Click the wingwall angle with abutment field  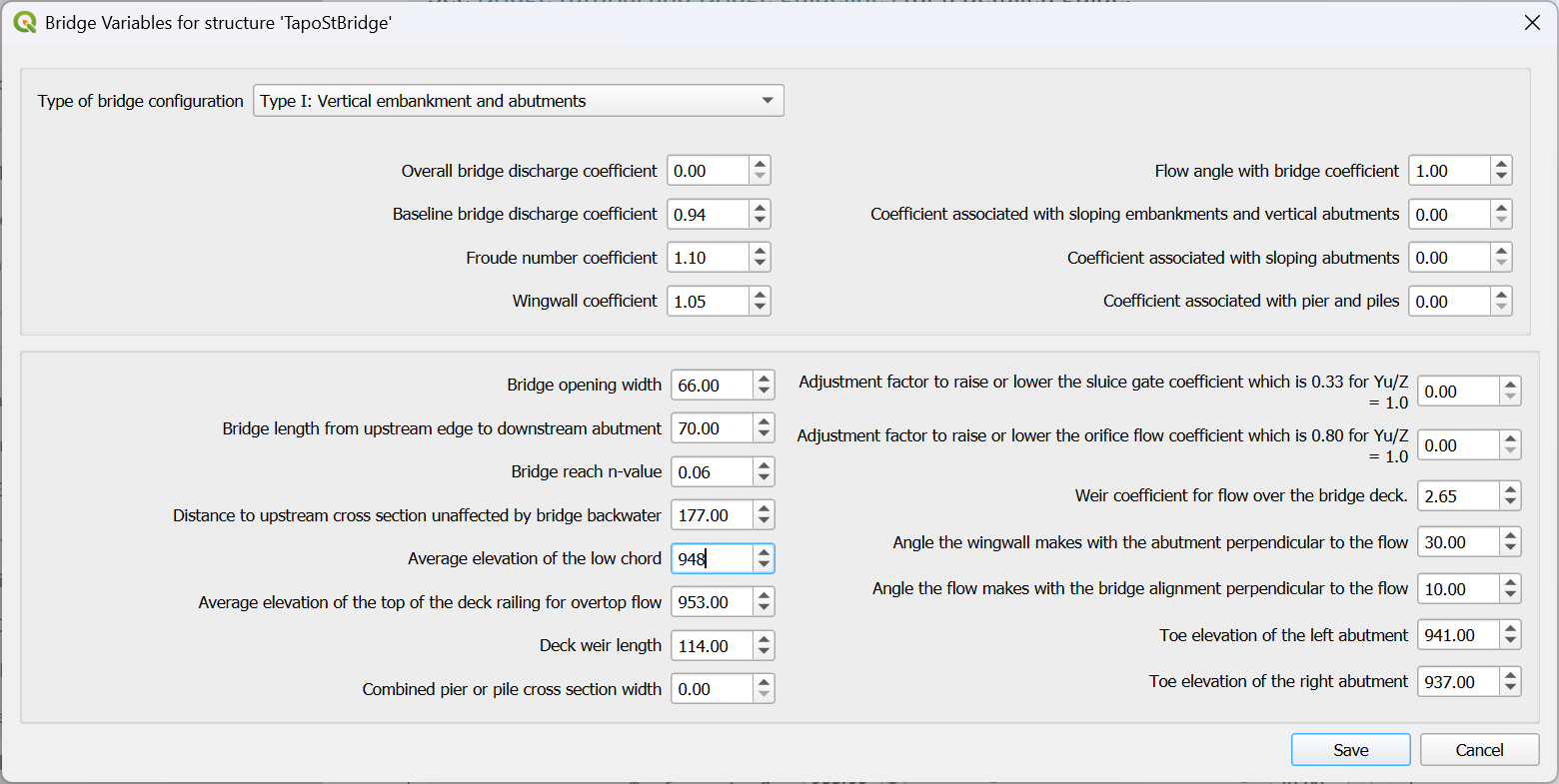tap(1458, 542)
